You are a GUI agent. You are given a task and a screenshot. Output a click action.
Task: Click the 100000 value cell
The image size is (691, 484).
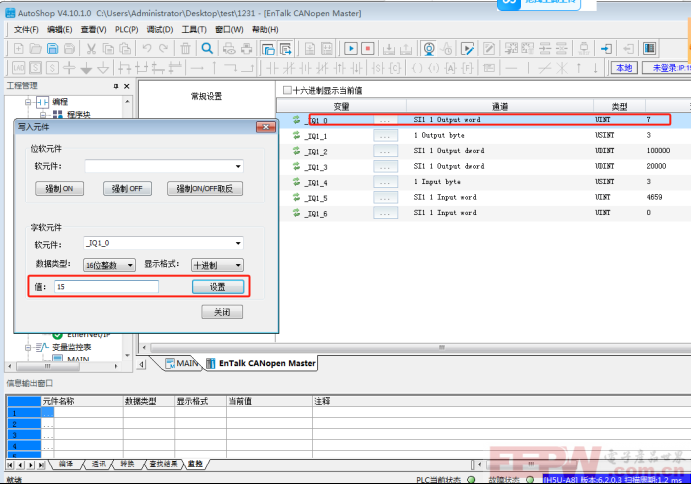[x=658, y=151]
